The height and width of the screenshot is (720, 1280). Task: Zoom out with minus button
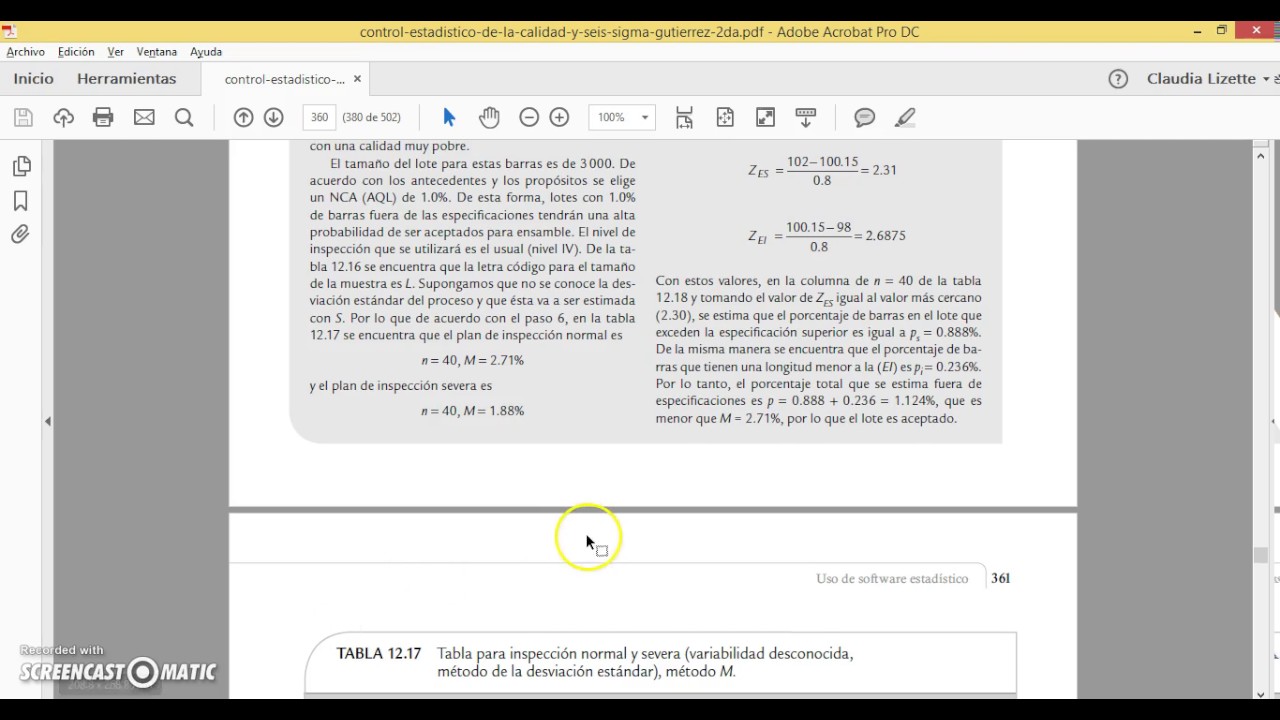click(529, 118)
